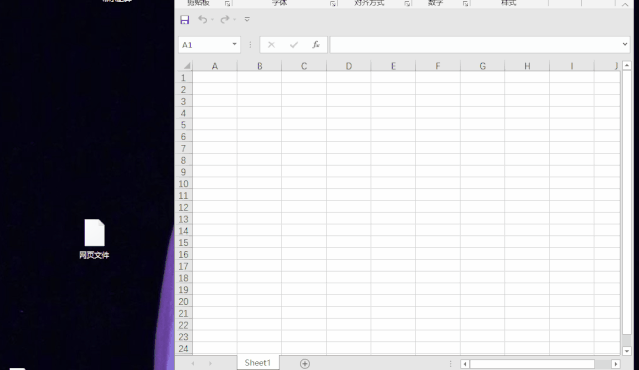
Task: Select all cells via corner triangle
Action: coord(187,66)
